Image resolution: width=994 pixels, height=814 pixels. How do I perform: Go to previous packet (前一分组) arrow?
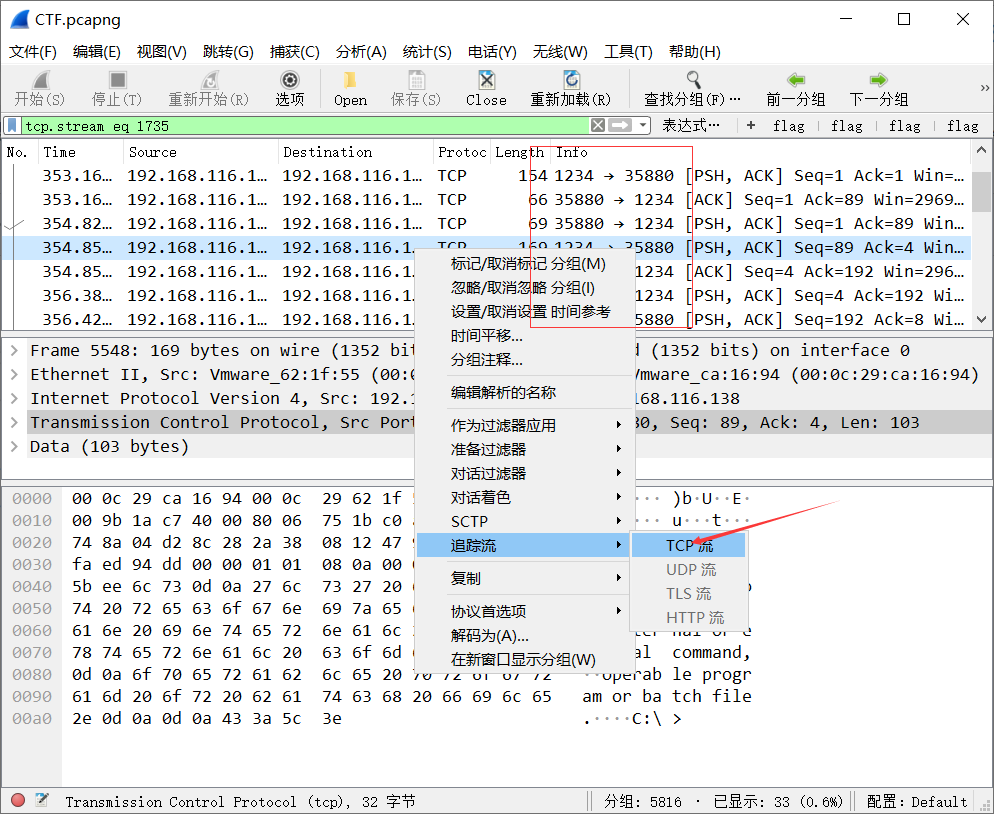click(796, 80)
